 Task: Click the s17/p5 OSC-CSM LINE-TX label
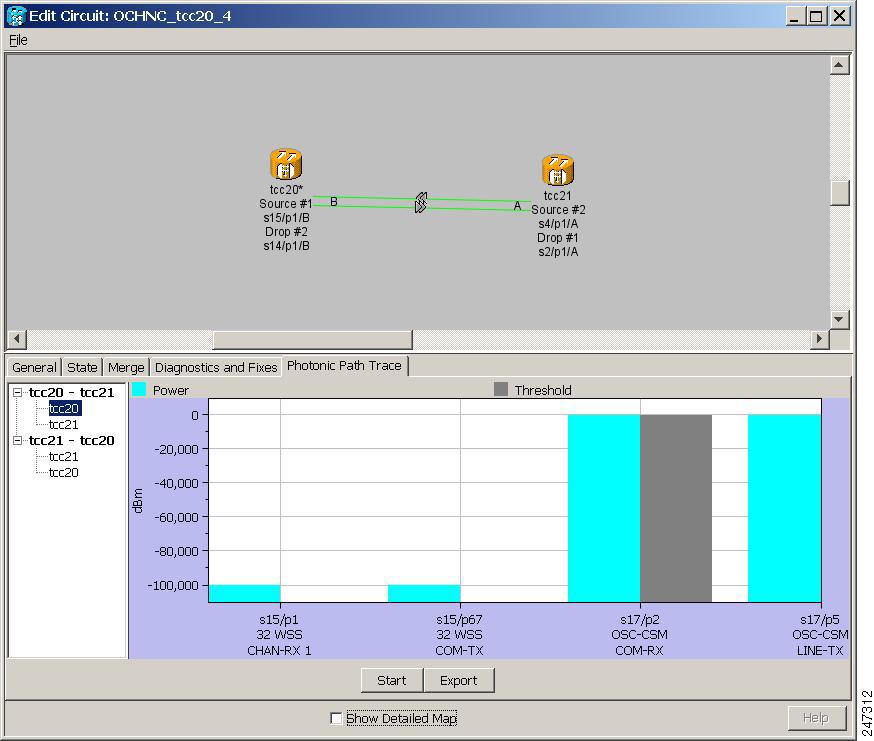[x=820, y=635]
